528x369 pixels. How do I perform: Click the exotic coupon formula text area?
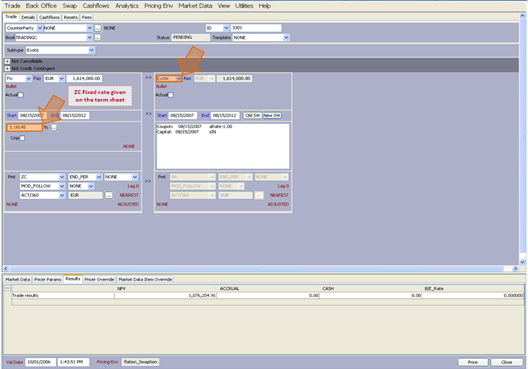[x=223, y=146]
